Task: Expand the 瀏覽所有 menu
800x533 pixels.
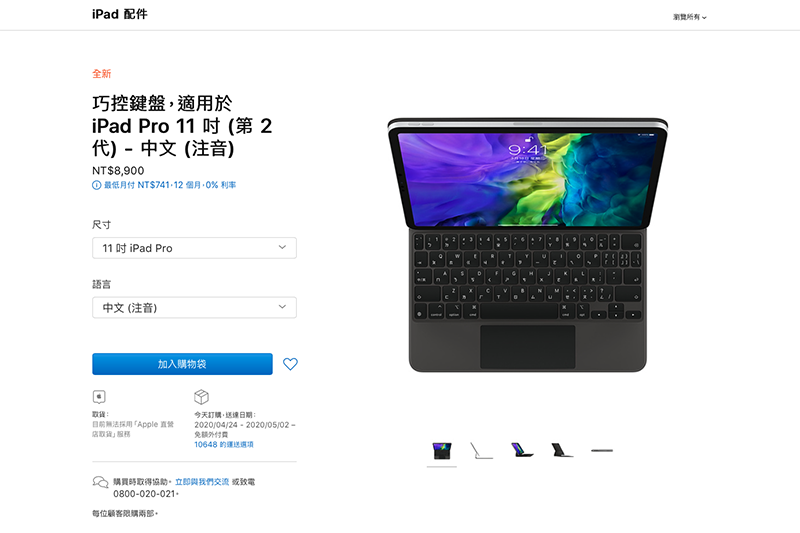Action: click(x=689, y=17)
